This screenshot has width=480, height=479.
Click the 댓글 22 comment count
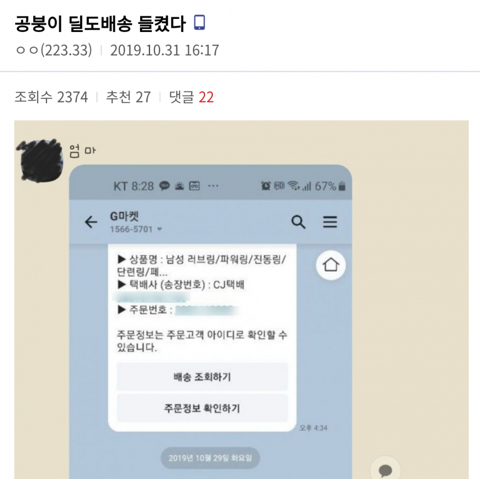point(191,97)
